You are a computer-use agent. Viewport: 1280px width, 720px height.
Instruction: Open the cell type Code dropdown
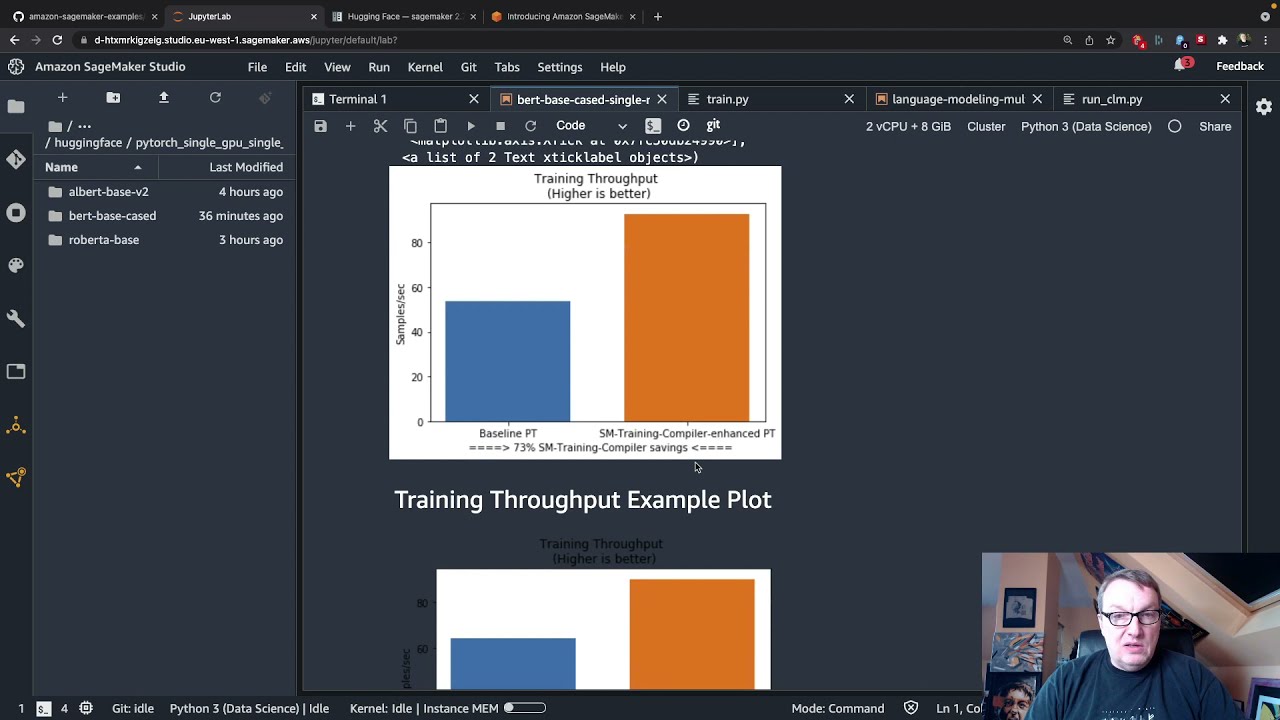point(591,126)
